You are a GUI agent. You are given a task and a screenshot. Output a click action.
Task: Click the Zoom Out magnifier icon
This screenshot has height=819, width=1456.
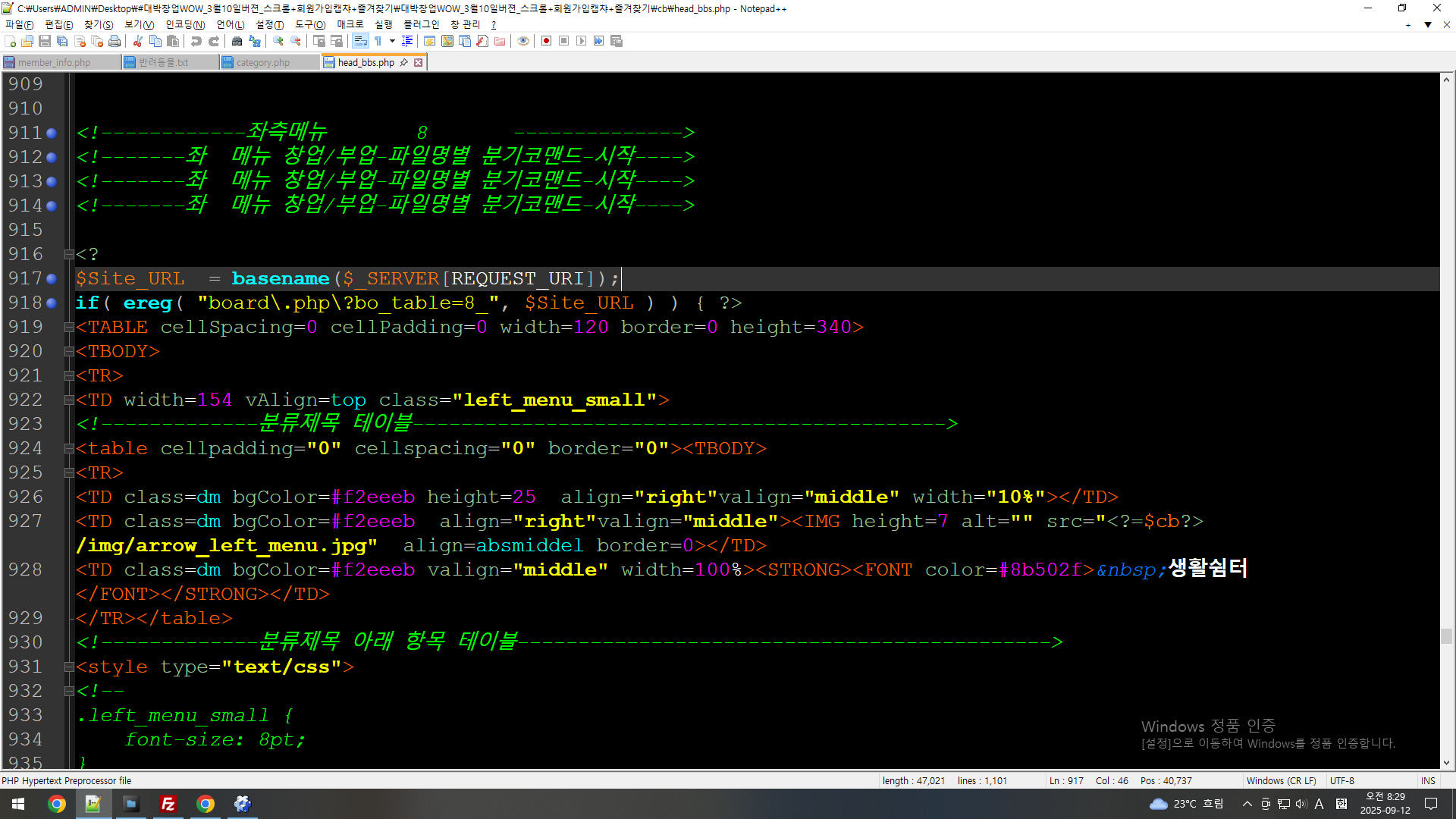click(296, 41)
